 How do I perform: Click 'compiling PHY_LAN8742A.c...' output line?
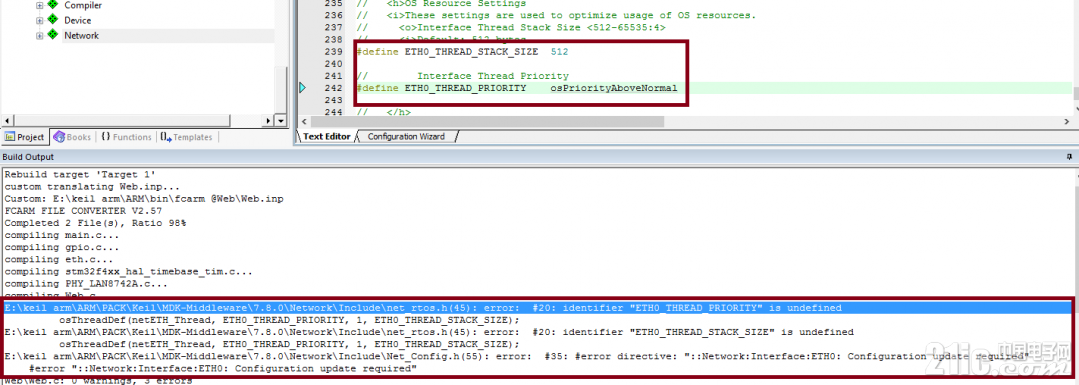(x=86, y=284)
